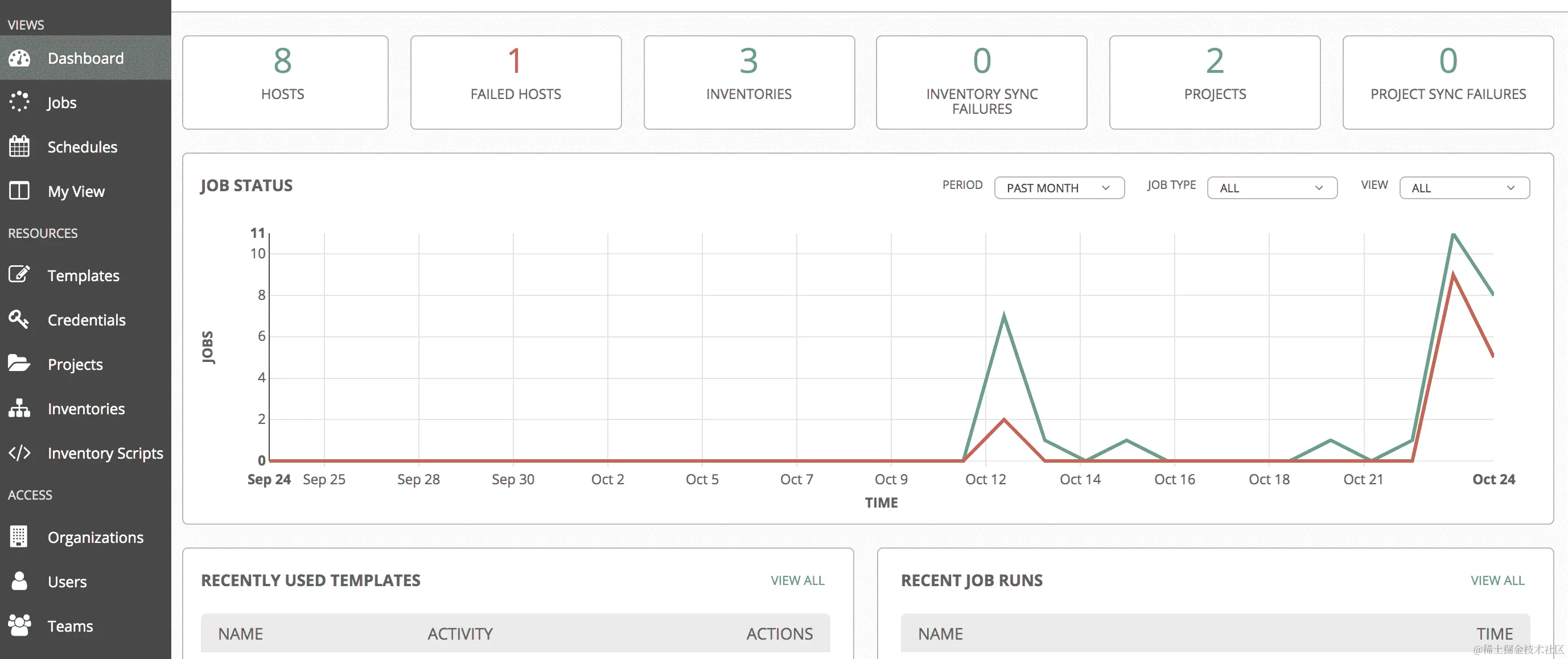
Task: View all recent job runs
Action: coord(1497,580)
